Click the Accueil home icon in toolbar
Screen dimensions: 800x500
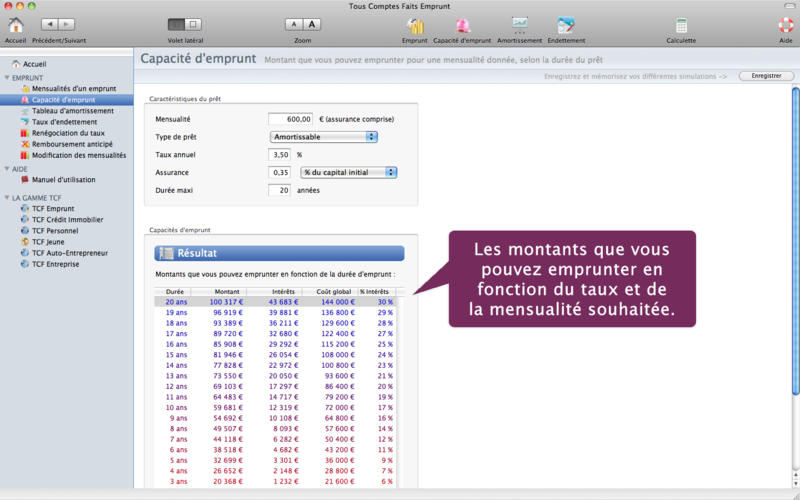16,25
